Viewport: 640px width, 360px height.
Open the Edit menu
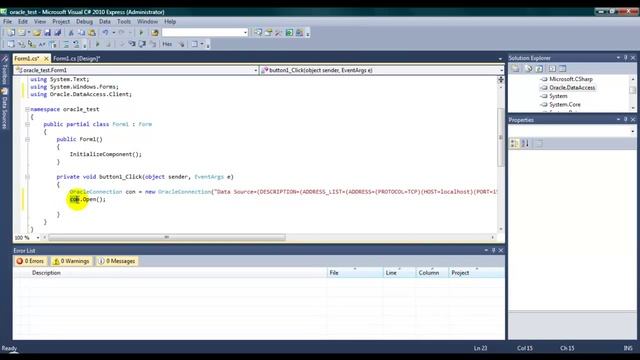[x=23, y=21]
